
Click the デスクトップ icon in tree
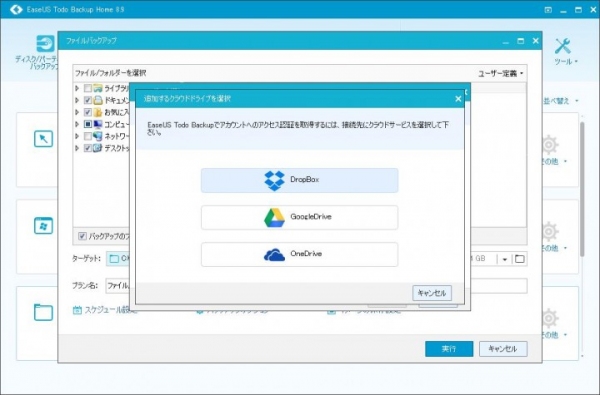(x=98, y=148)
